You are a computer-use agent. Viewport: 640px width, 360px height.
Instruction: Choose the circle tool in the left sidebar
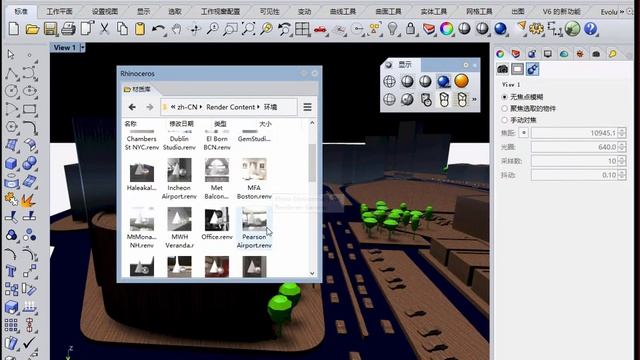click(x=11, y=91)
